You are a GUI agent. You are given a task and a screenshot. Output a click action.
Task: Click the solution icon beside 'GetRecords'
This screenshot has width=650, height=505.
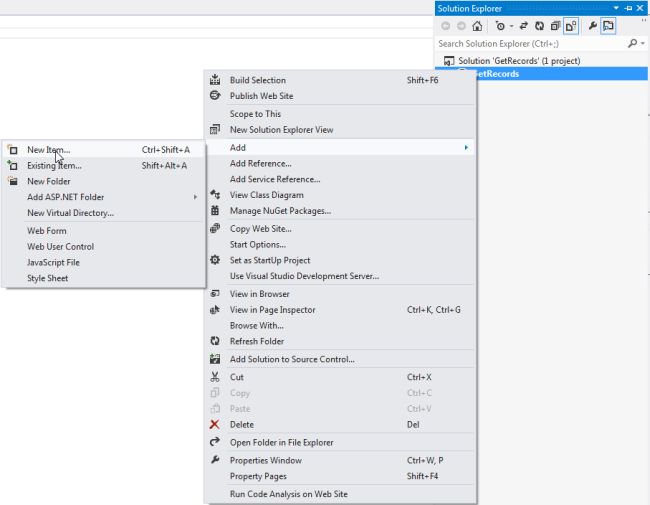pos(449,61)
